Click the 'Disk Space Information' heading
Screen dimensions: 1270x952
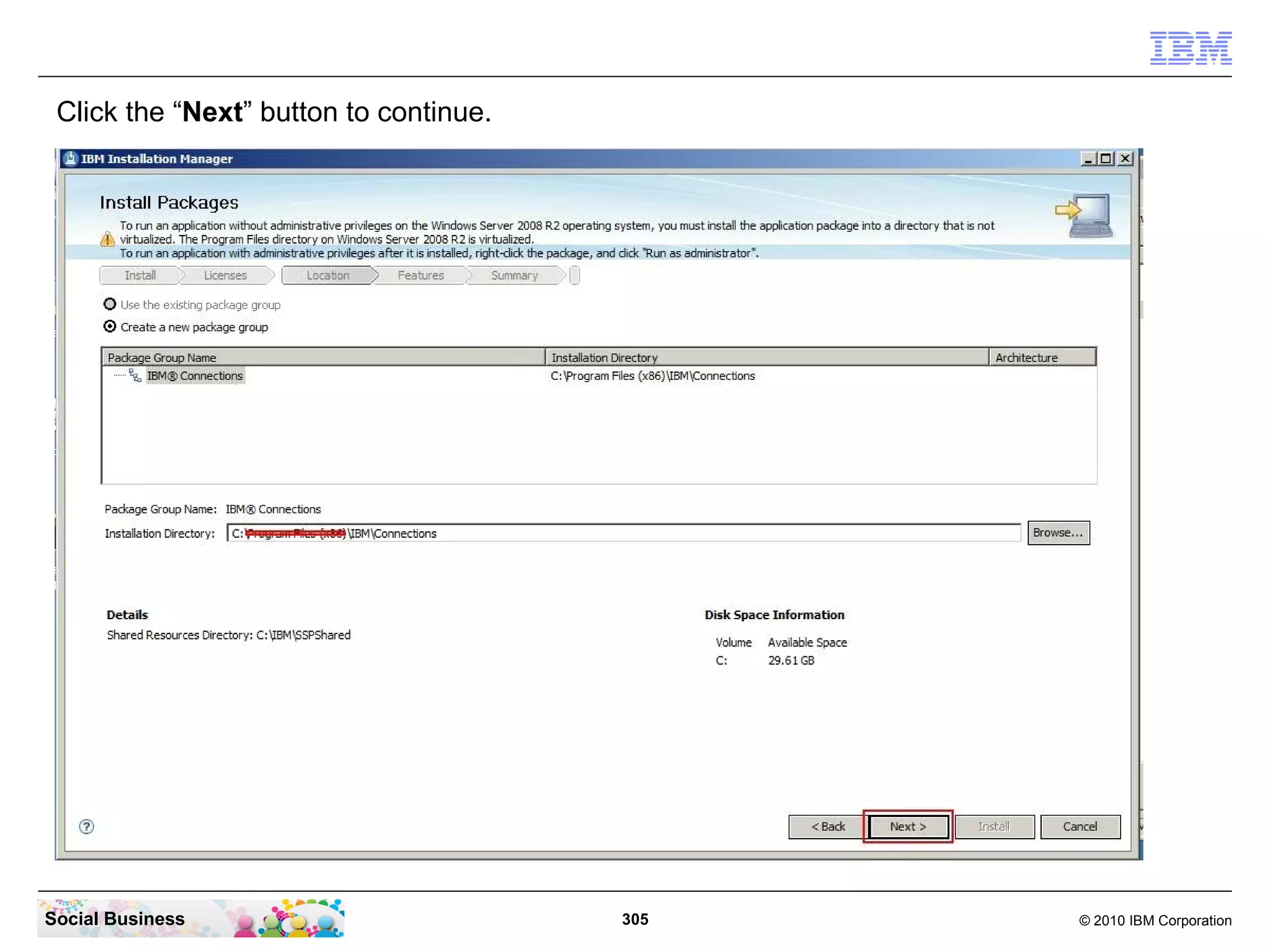pos(775,614)
